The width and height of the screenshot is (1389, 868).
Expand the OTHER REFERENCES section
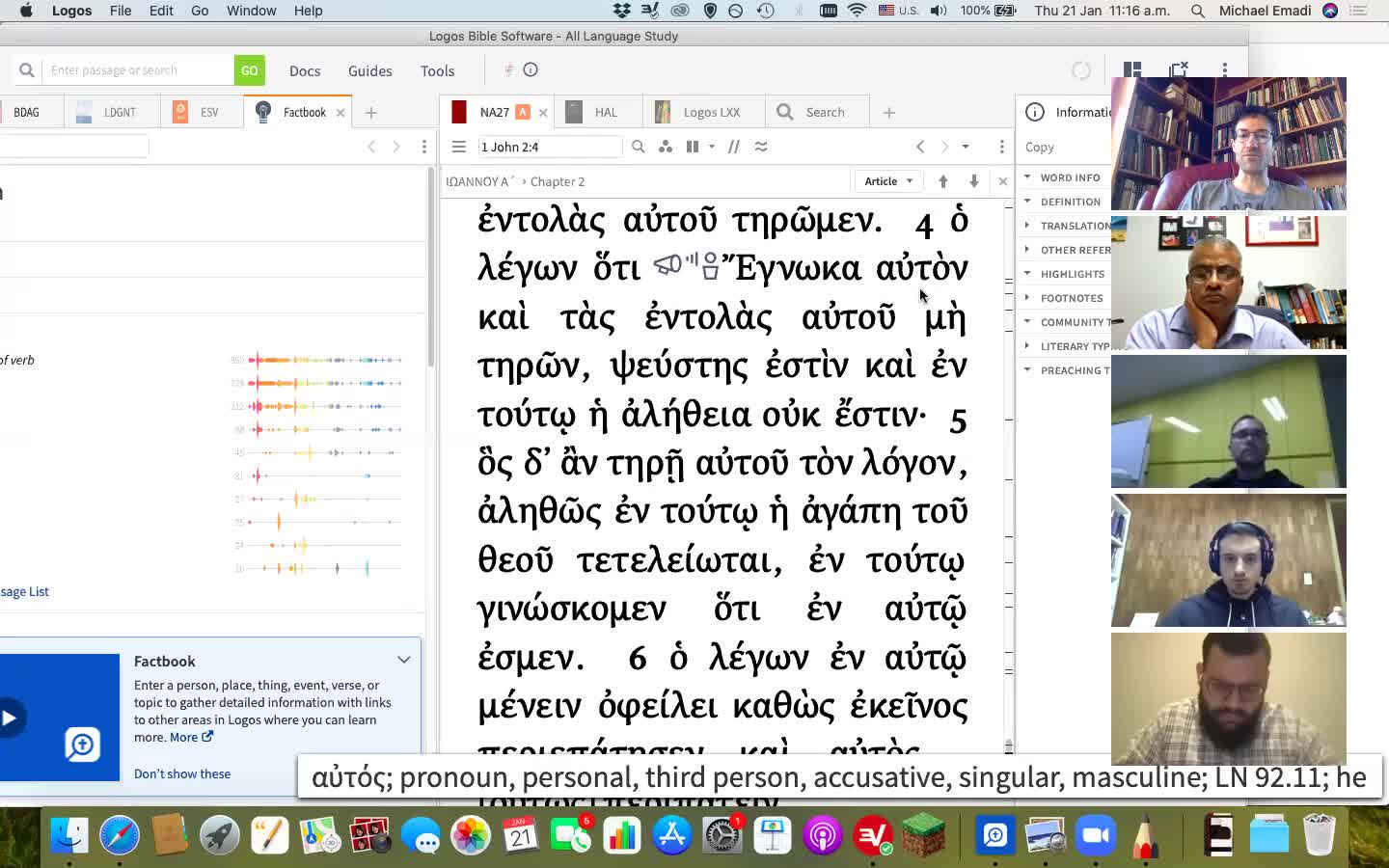(x=1027, y=249)
